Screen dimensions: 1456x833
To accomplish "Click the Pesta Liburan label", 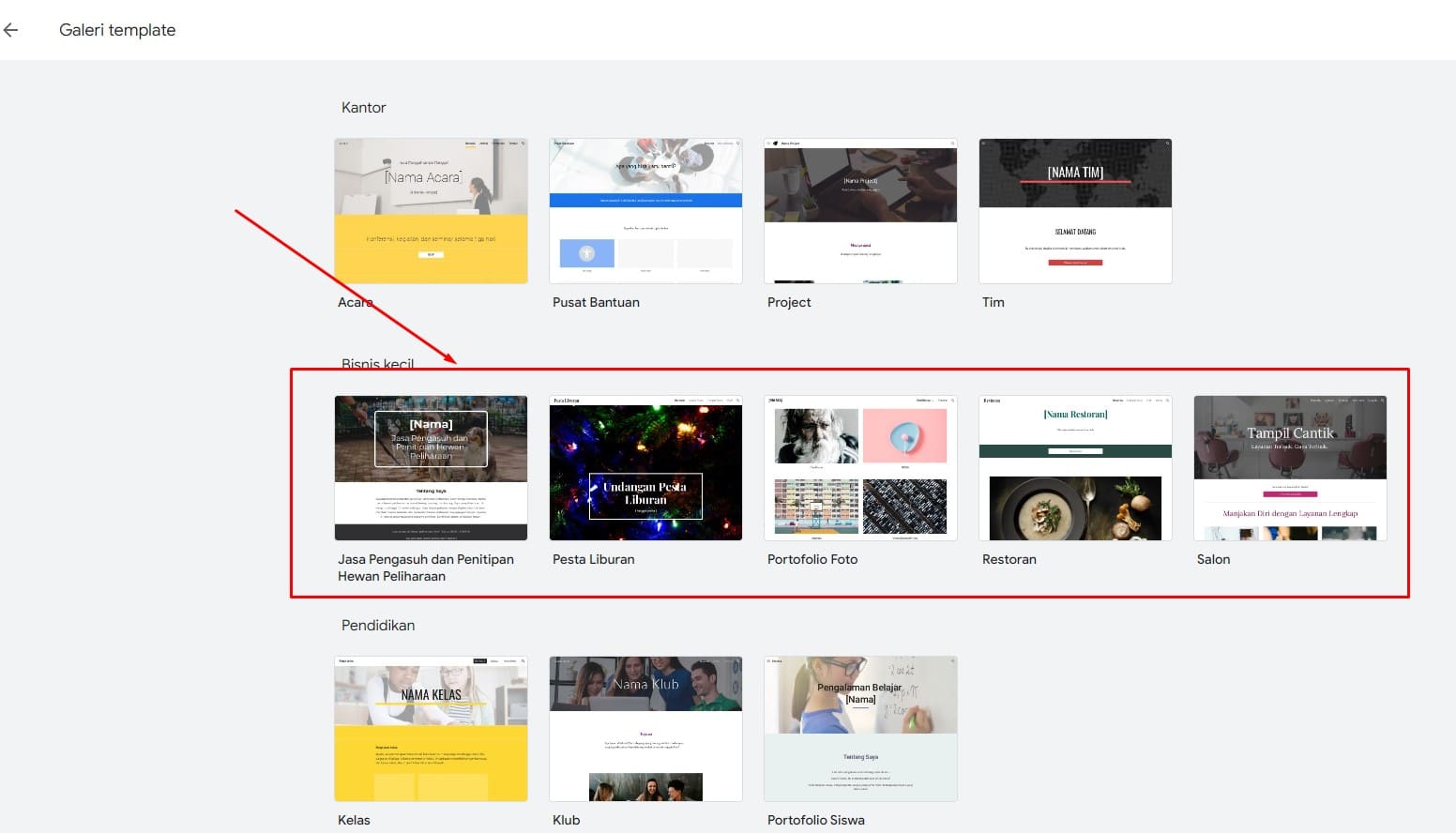I will coord(594,559).
